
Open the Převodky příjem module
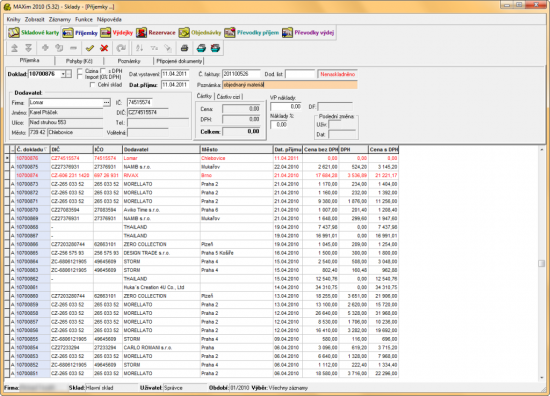tap(252, 33)
